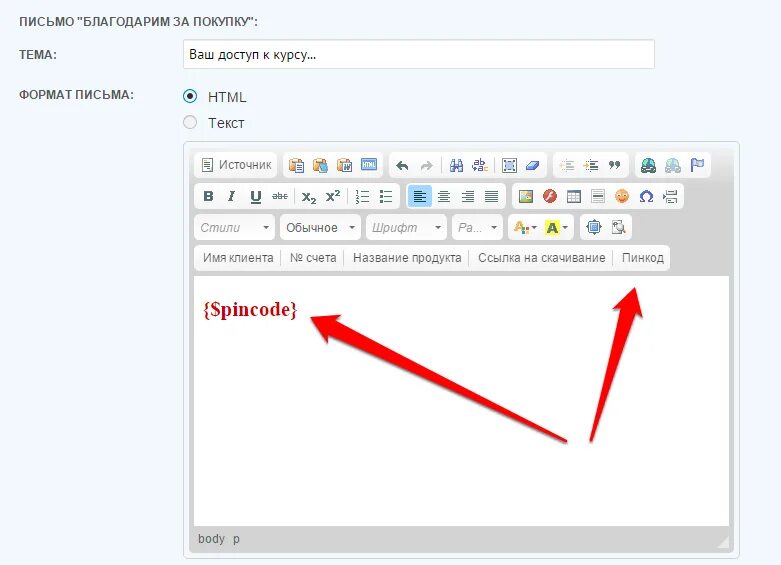Viewport: 781px width, 565px height.
Task: Align text right
Action: click(468, 196)
